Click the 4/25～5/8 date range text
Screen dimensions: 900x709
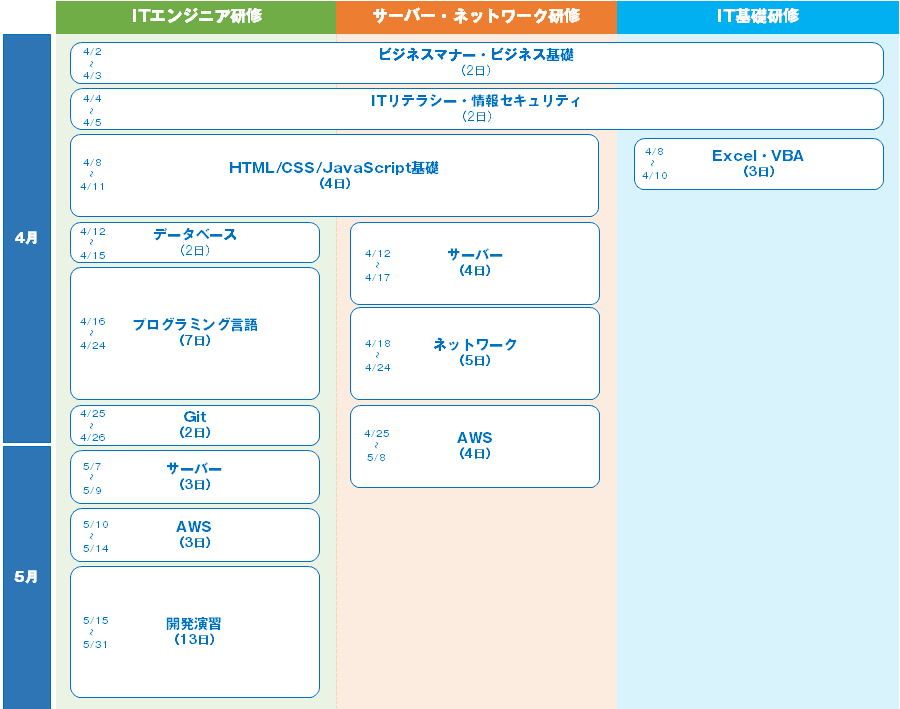[x=377, y=445]
